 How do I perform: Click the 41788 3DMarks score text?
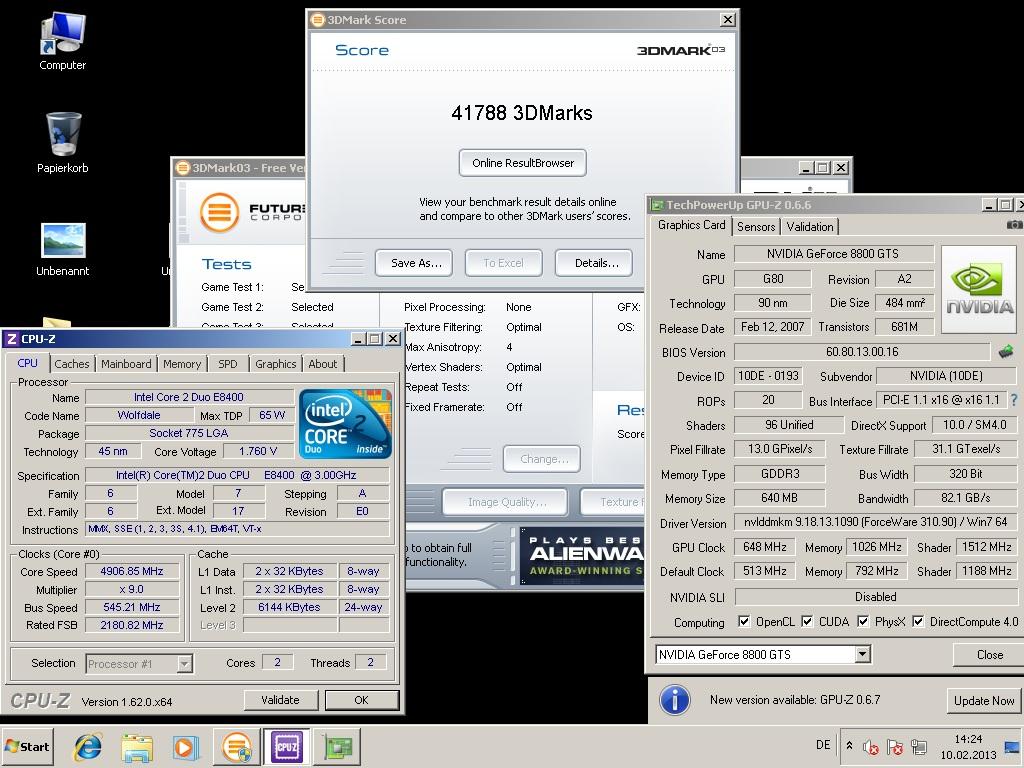pos(522,114)
